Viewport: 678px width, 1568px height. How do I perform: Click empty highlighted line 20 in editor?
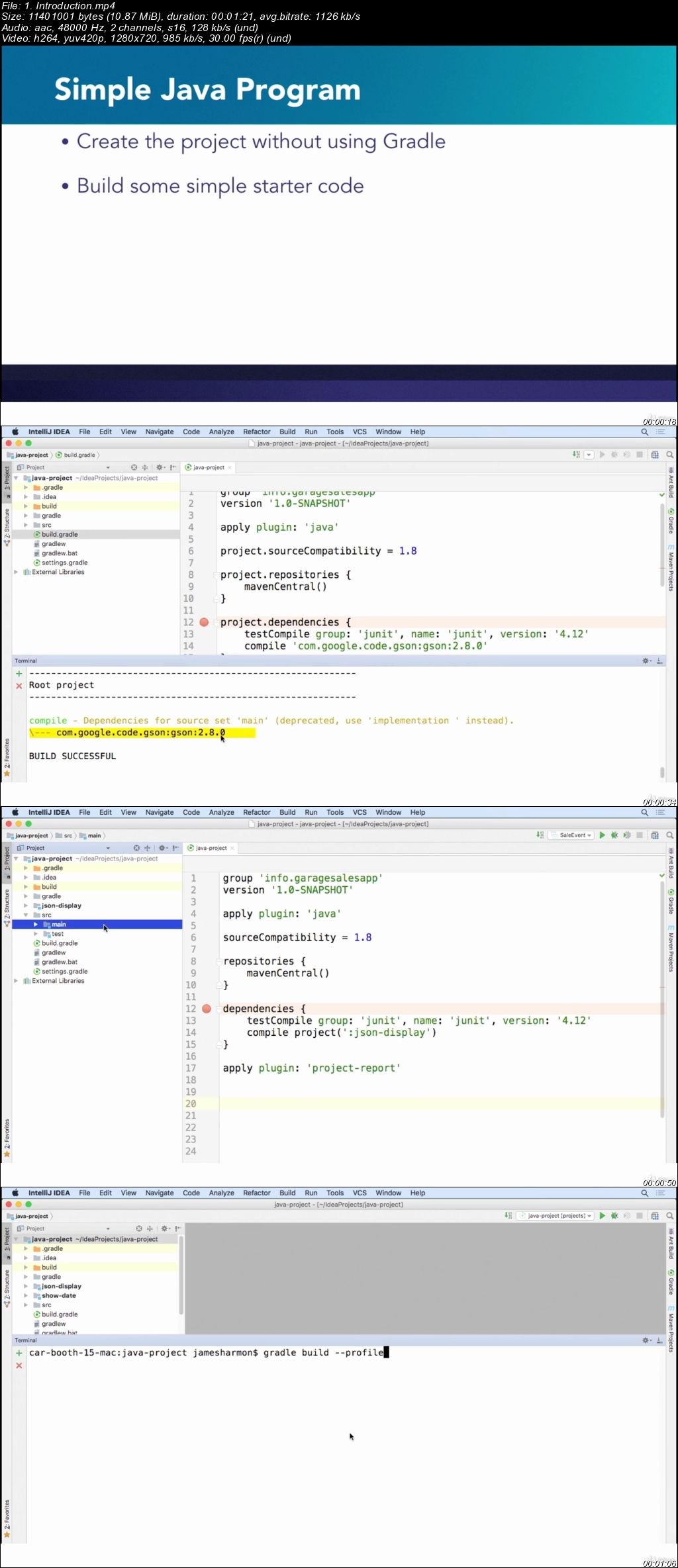[x=441, y=1104]
